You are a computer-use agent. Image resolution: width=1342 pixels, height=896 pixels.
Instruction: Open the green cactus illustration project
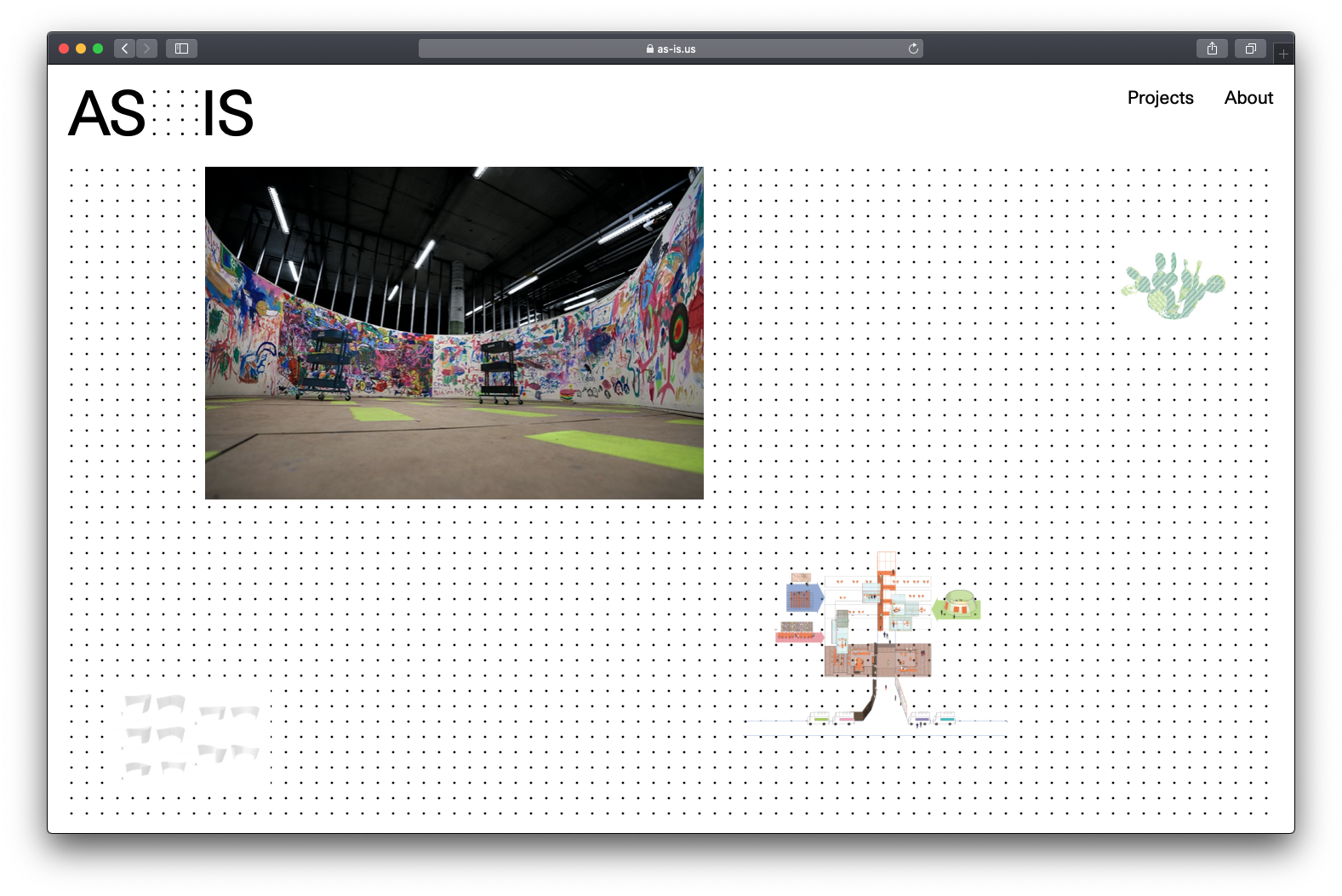pos(1174,285)
